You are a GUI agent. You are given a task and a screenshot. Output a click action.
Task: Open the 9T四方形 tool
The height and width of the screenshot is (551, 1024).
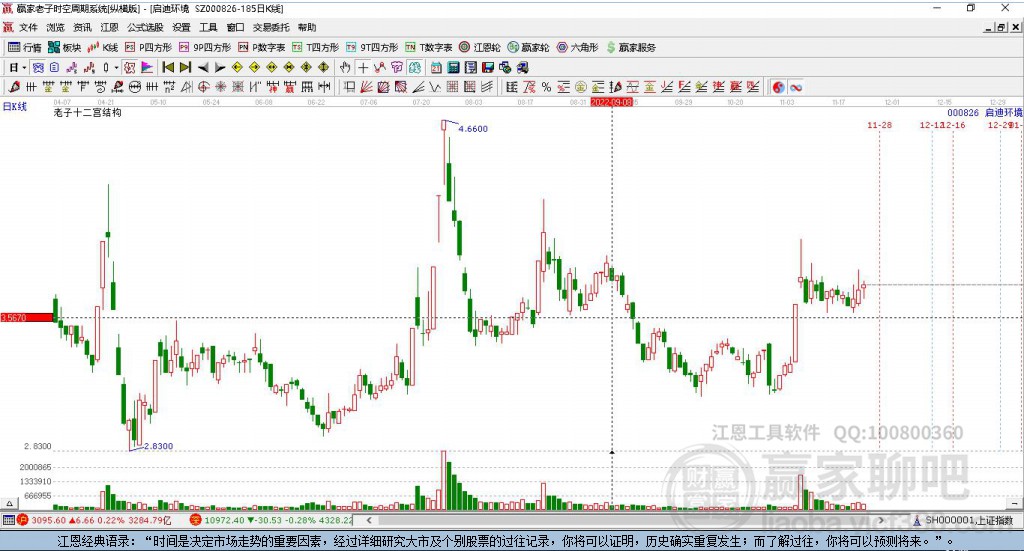click(372, 47)
